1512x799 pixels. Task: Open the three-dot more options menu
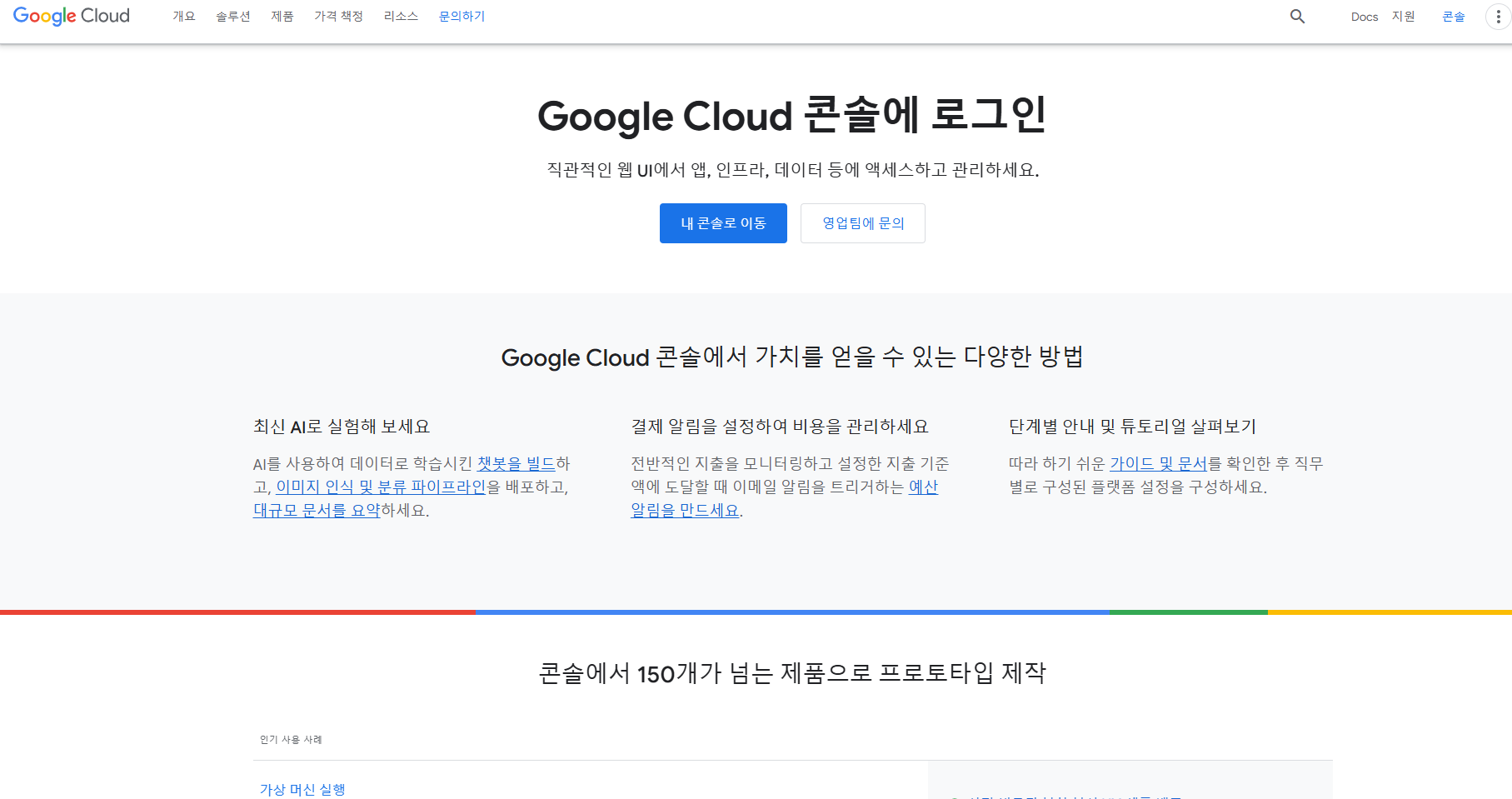(x=1498, y=16)
